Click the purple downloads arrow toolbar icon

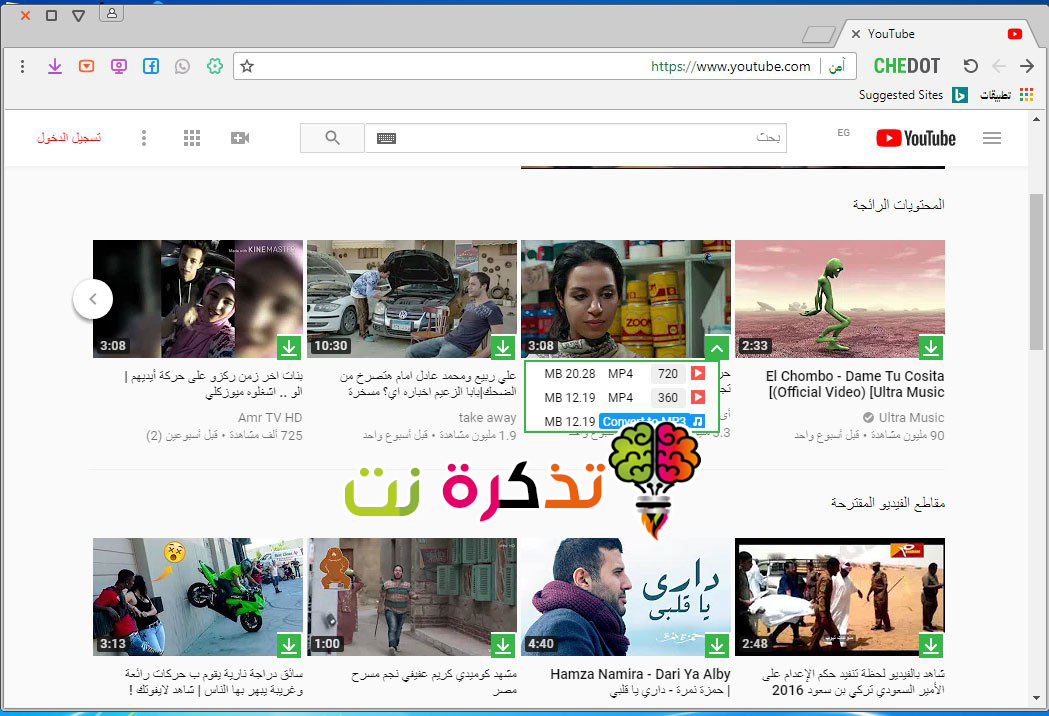(x=55, y=66)
